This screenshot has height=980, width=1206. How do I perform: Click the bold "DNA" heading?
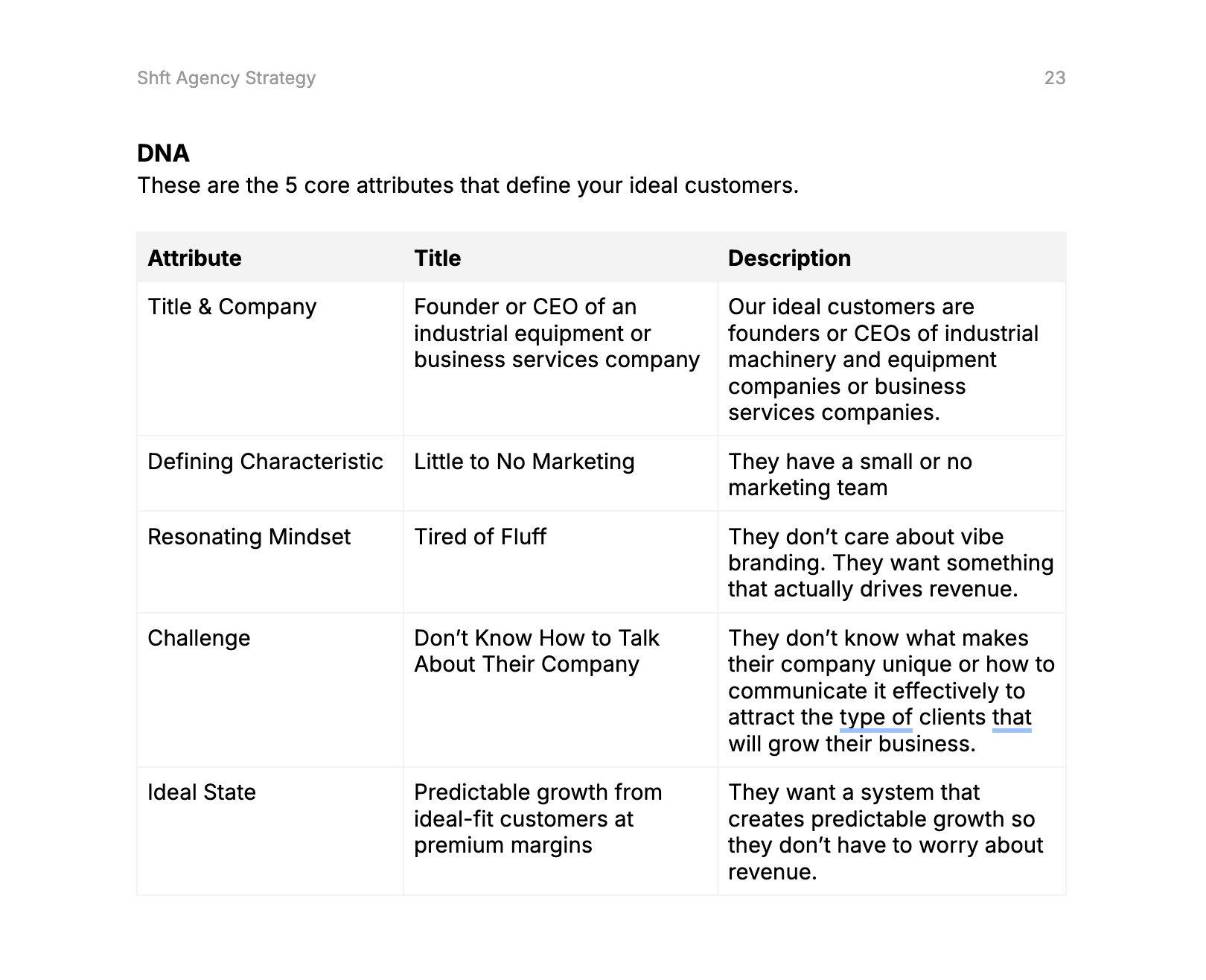coord(163,153)
